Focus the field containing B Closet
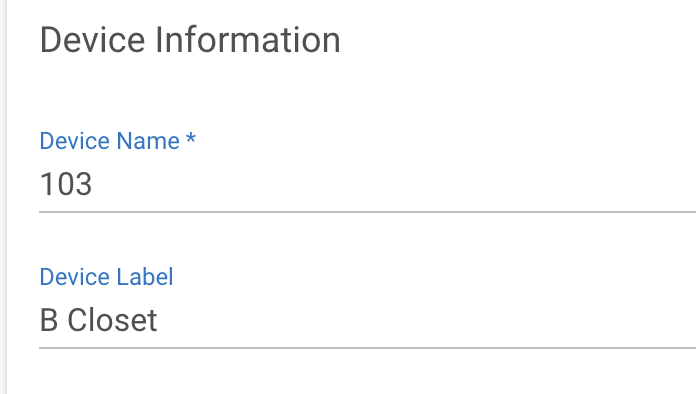Image resolution: width=696 pixels, height=394 pixels. tap(368, 320)
